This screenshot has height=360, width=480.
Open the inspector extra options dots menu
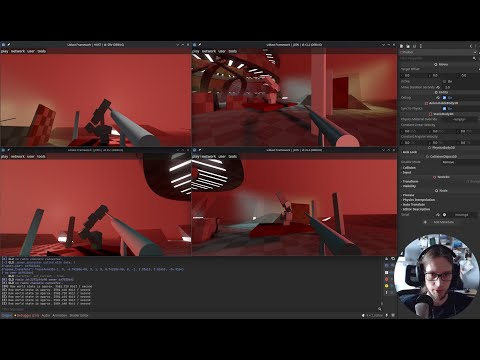(421, 46)
